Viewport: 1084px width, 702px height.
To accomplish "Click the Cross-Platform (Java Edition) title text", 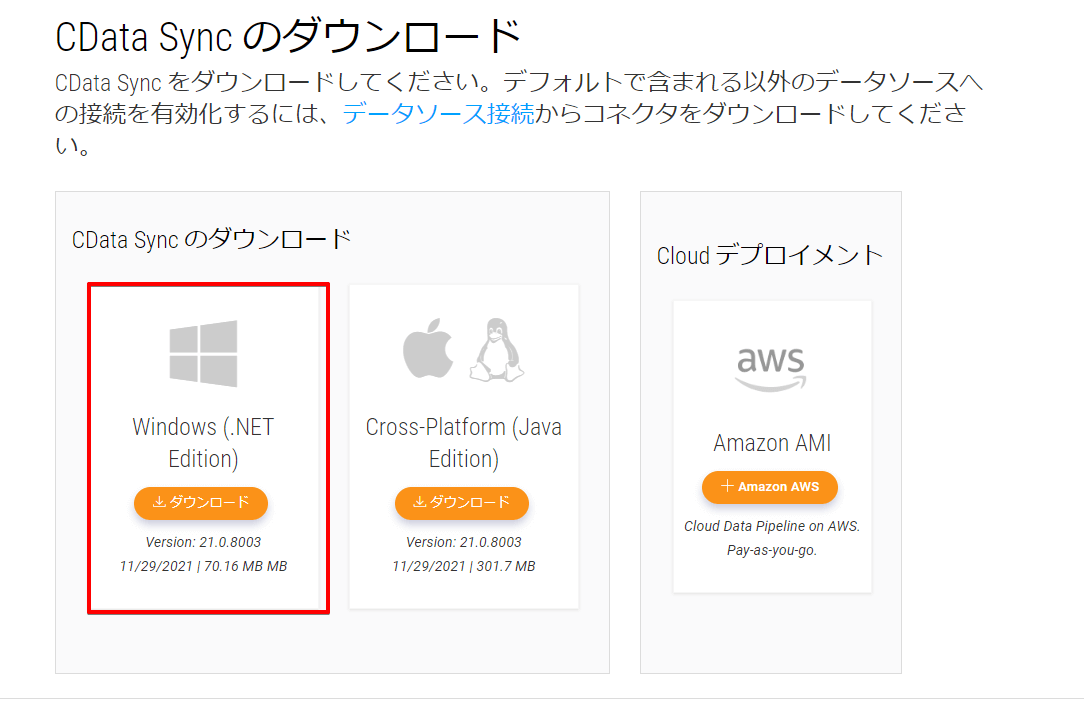I will 464,443.
